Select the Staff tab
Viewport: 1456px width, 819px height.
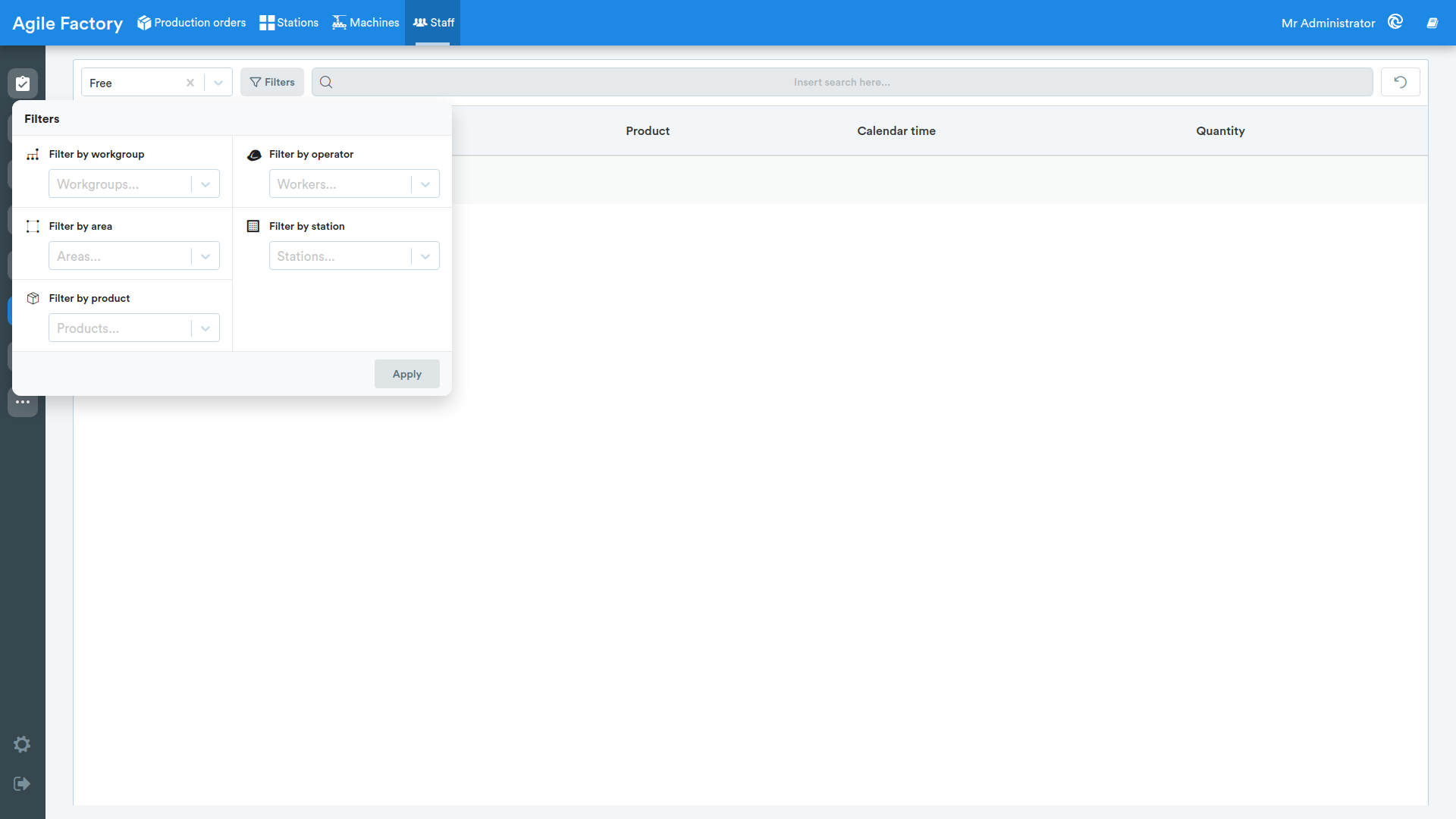tap(433, 23)
